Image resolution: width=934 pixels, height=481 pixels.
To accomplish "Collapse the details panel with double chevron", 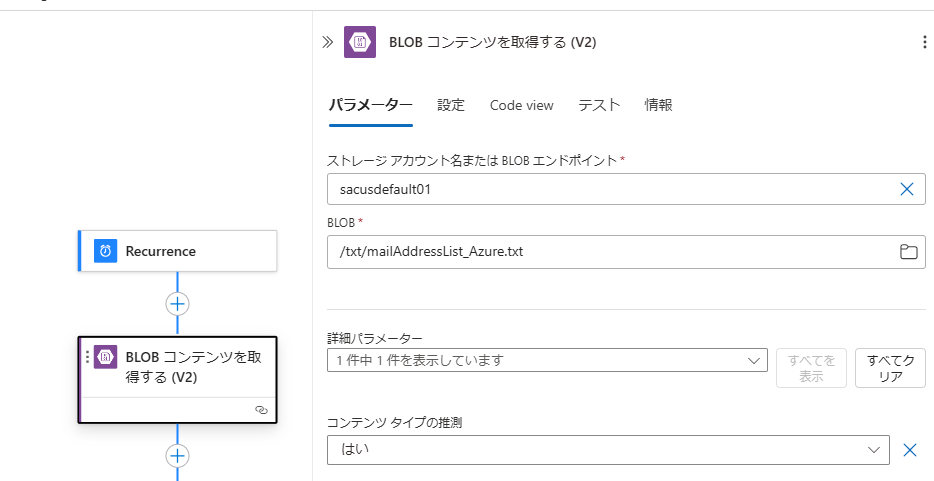I will (x=328, y=42).
